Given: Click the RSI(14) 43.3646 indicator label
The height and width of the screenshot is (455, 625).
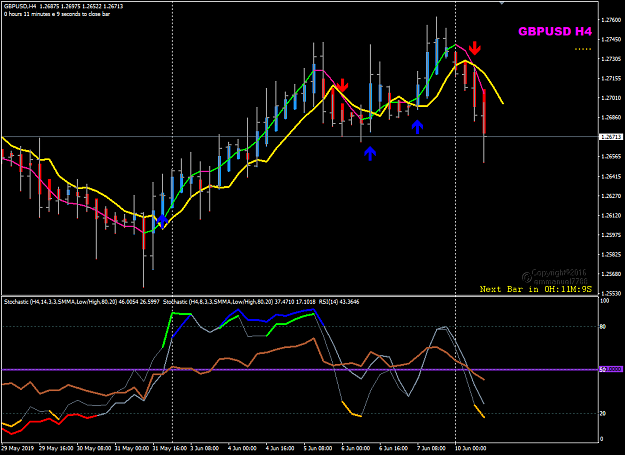Looking at the screenshot, I should pyautogui.click(x=338, y=302).
